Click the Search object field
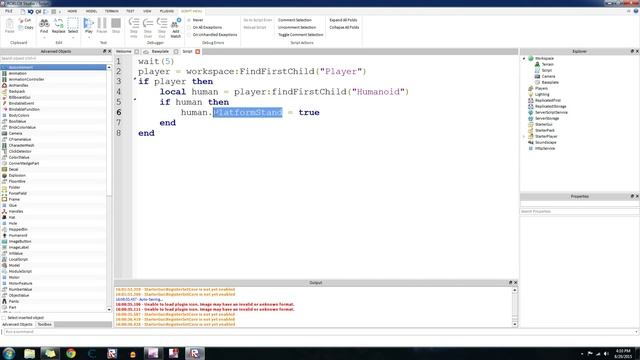 (x=56, y=59)
